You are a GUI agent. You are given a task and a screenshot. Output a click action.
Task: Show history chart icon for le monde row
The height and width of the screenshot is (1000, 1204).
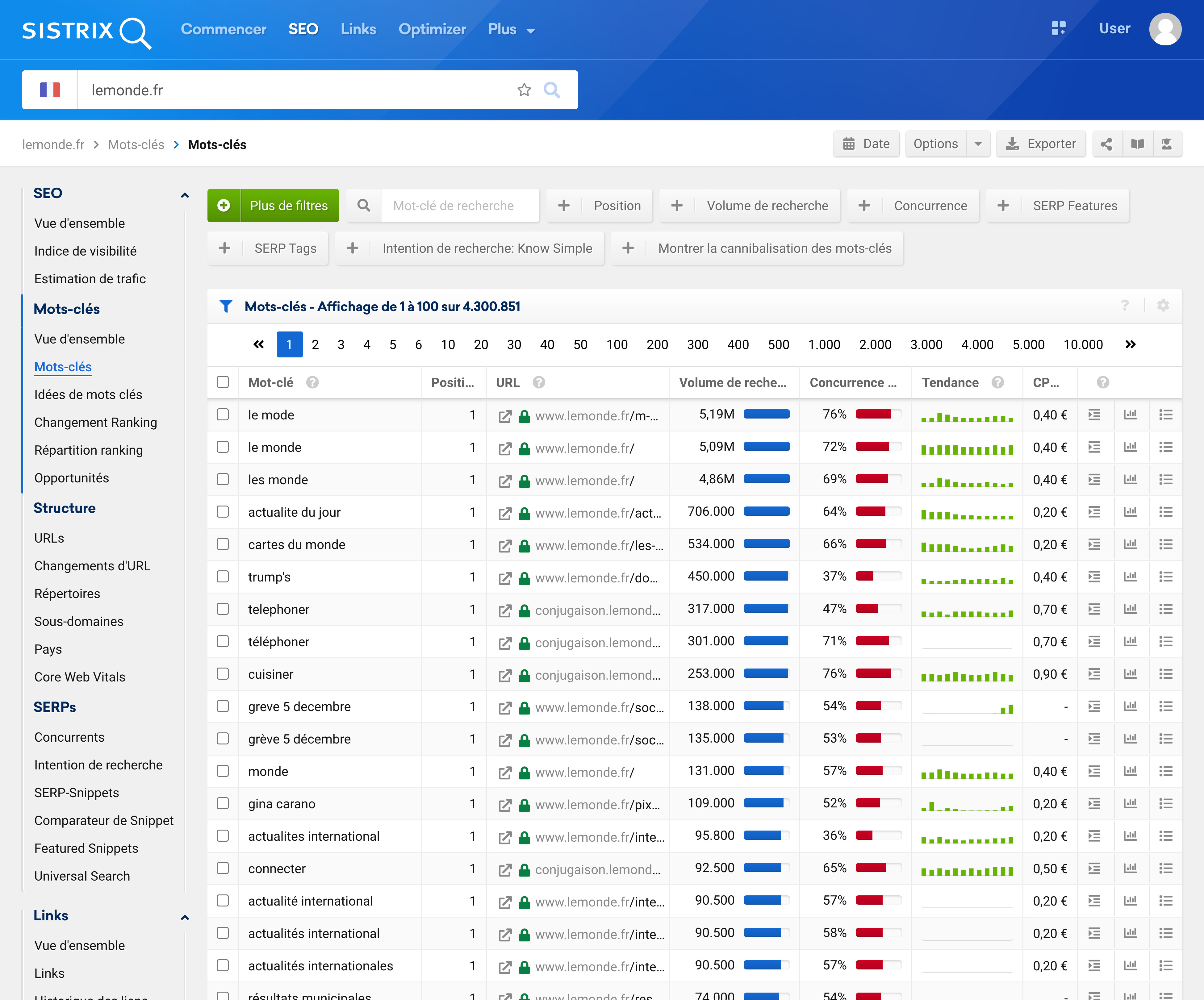(x=1130, y=447)
